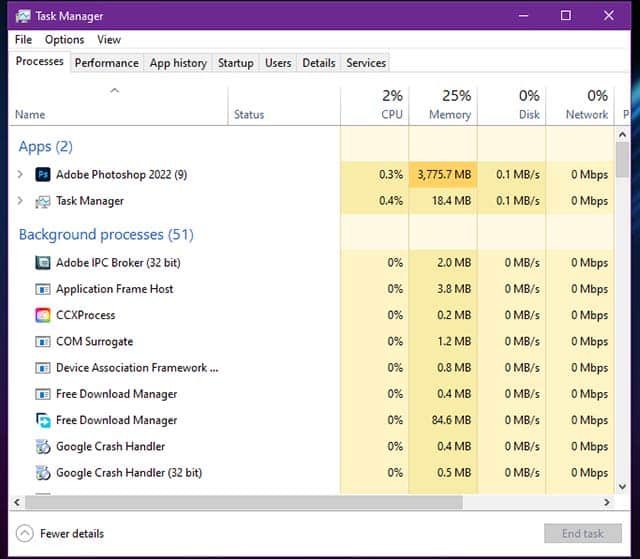This screenshot has height=559, width=640.
Task: Click the horizontal scrollbar thumb
Action: coord(244,502)
